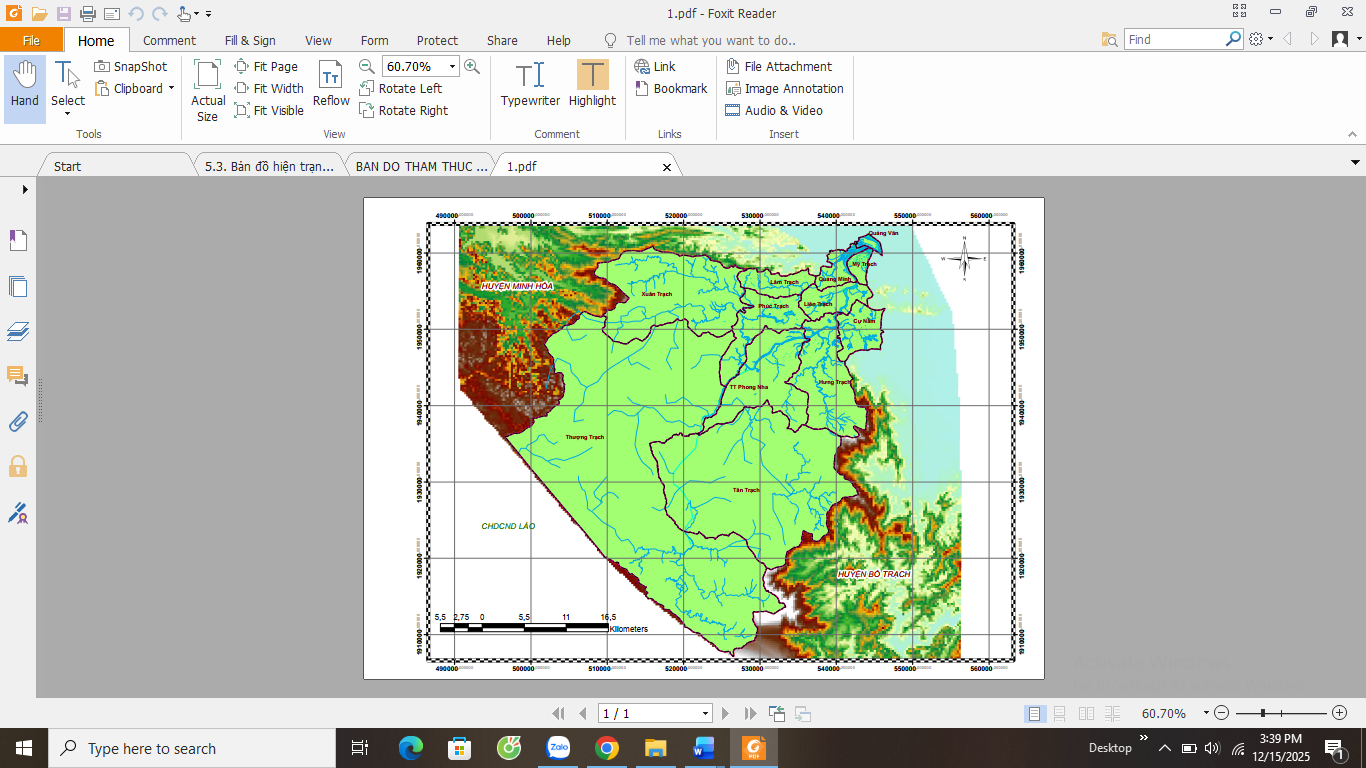The width and height of the screenshot is (1366, 768).
Task: Click the zoom slider in status bar
Action: [1280, 714]
